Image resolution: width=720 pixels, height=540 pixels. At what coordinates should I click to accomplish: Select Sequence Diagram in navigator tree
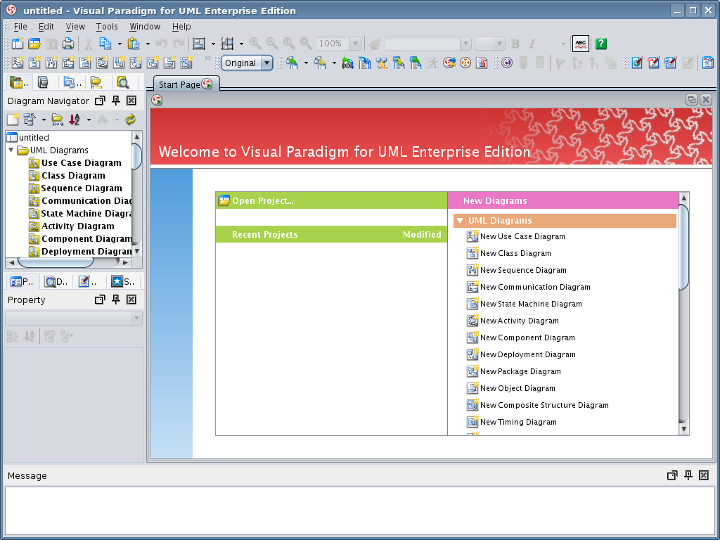pos(81,188)
